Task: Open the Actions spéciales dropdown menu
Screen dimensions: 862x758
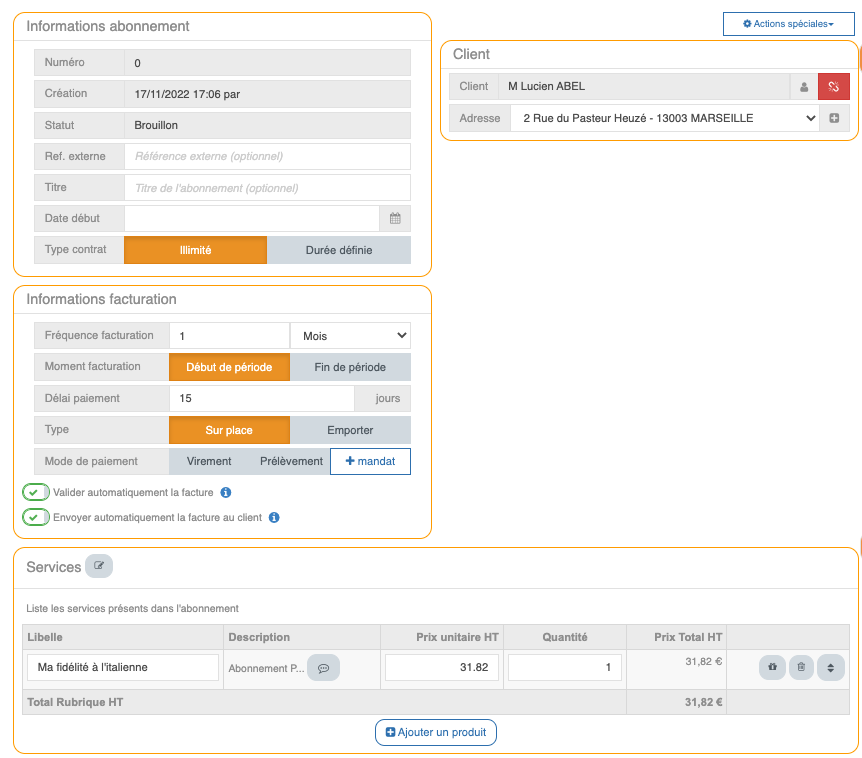Action: pos(788,24)
